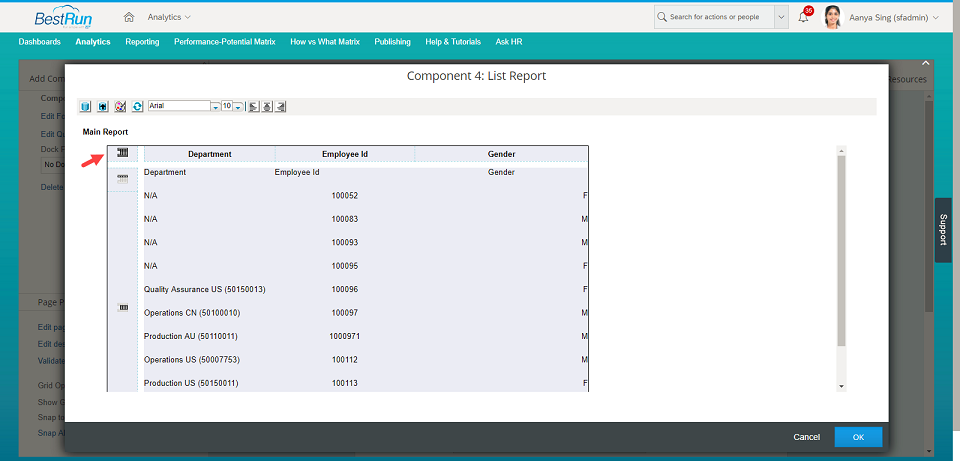The width and height of the screenshot is (960, 461).
Task: Open the font size 10 dropdown arrow
Action: (x=238, y=107)
